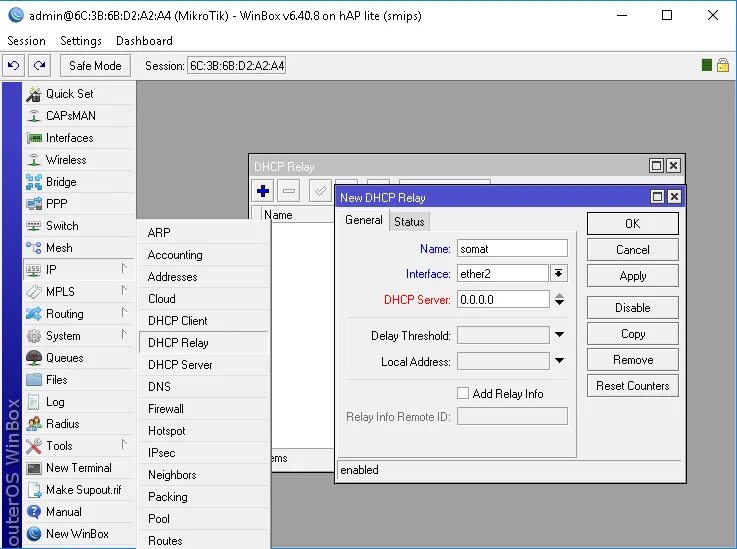Switch to the General tab

pos(363,220)
